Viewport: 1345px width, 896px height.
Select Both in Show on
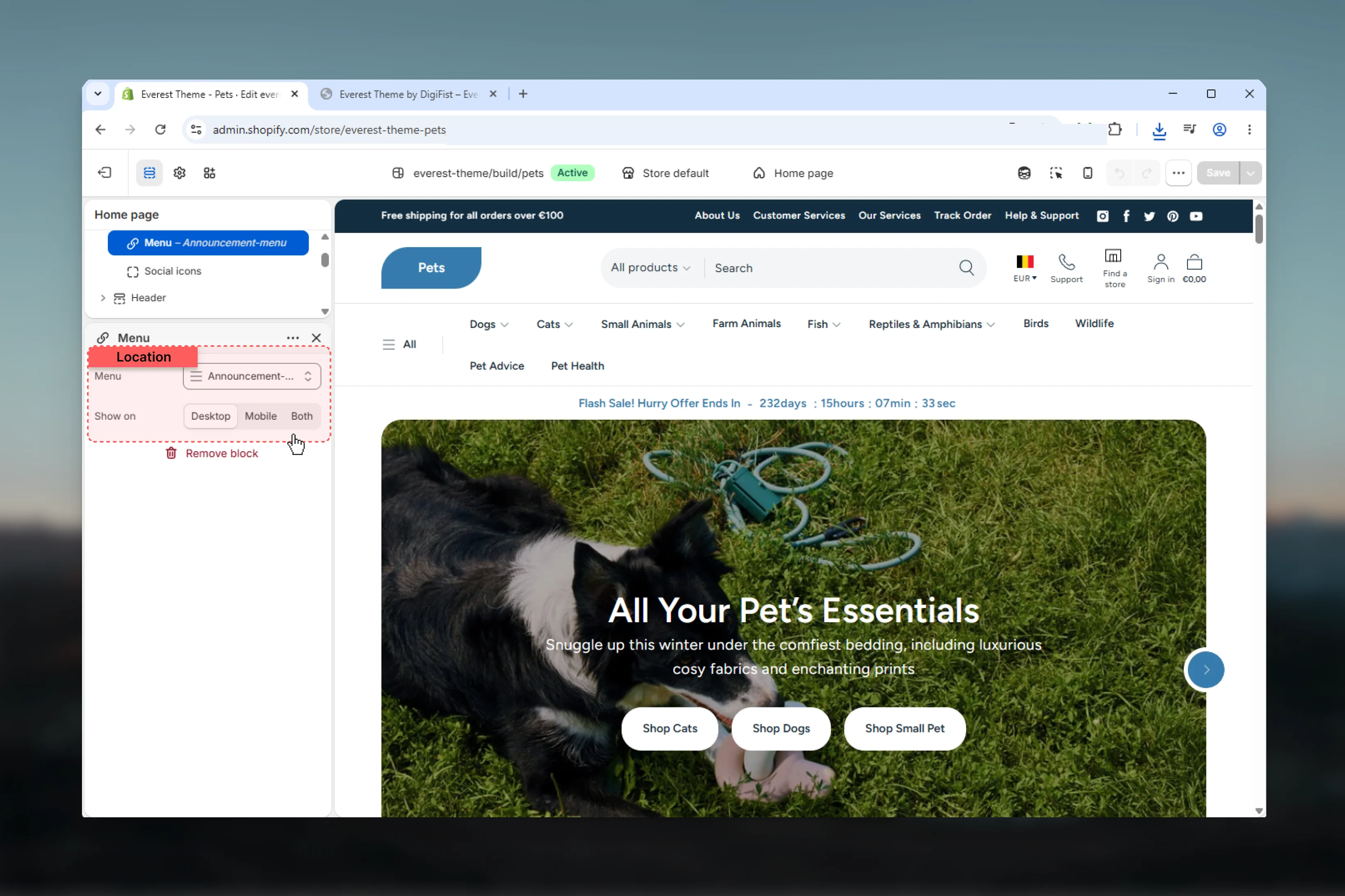click(302, 416)
